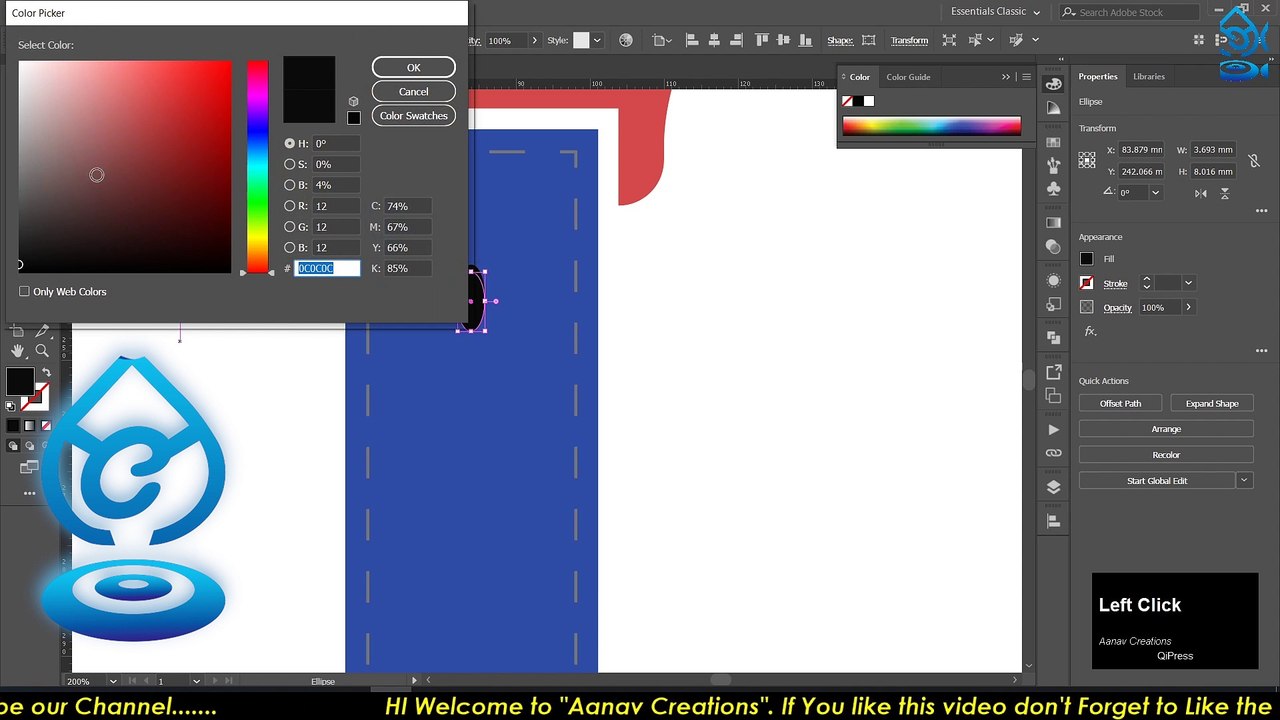Click the Layers panel icon in dock
1280x720 pixels.
1053,487
